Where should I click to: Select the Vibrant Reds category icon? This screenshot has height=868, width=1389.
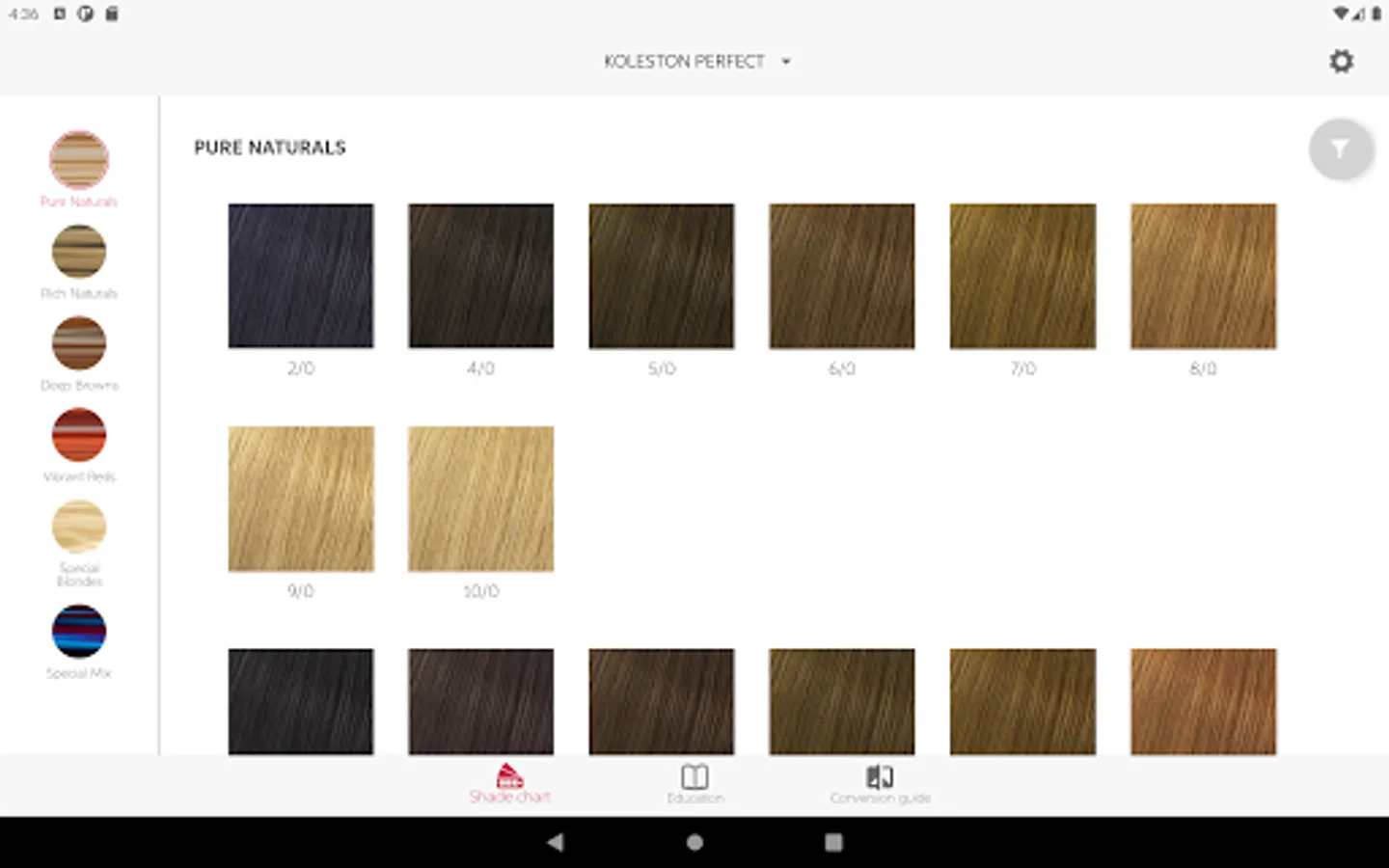[79, 435]
